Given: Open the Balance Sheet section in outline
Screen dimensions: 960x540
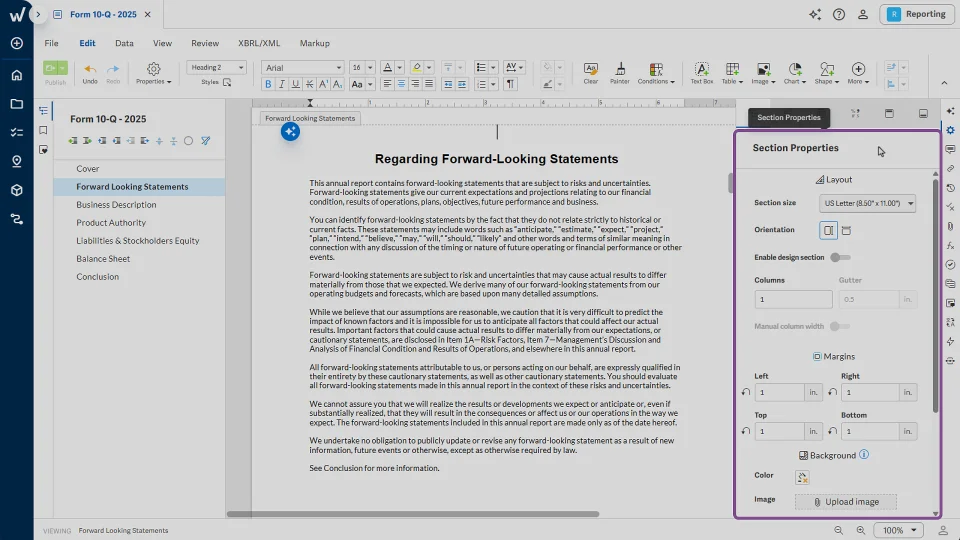Looking at the screenshot, I should coord(103,259).
